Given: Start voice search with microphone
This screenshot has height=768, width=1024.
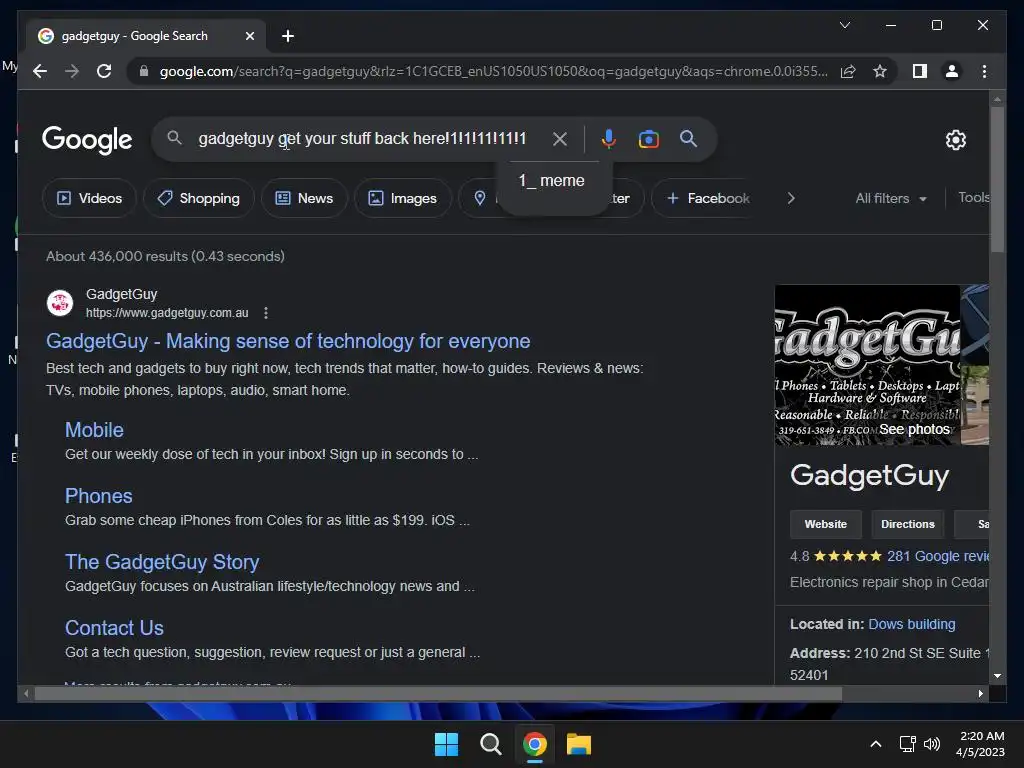Looking at the screenshot, I should point(609,138).
